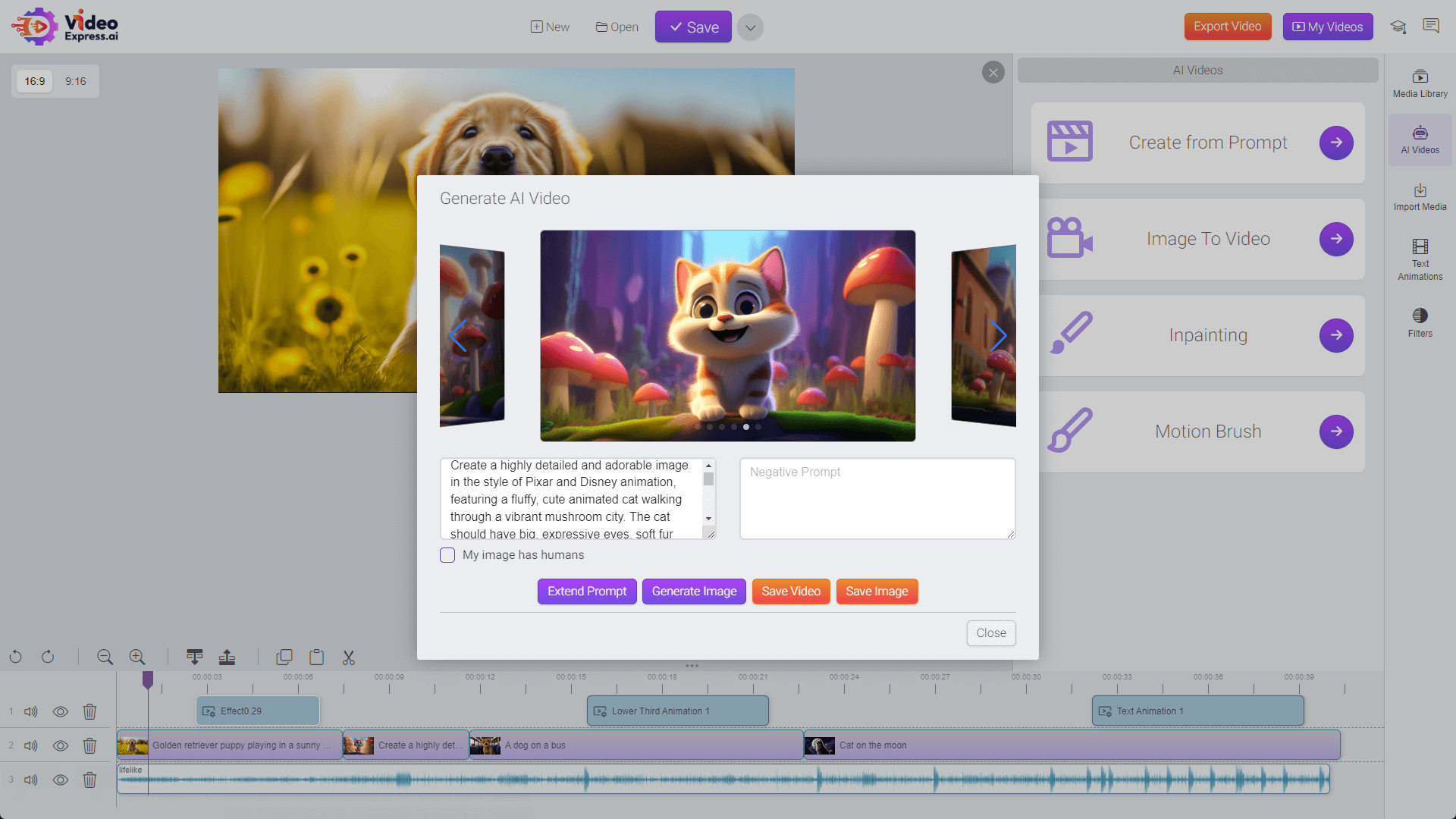The width and height of the screenshot is (1456, 819).
Task: Toggle visibility of track 2
Action: coord(61,745)
